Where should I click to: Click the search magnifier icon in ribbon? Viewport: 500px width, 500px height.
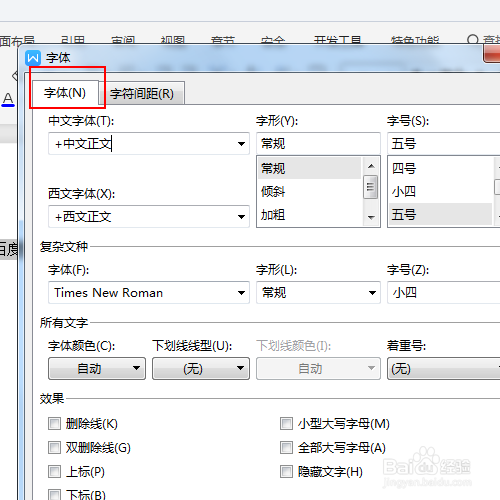pos(473,40)
